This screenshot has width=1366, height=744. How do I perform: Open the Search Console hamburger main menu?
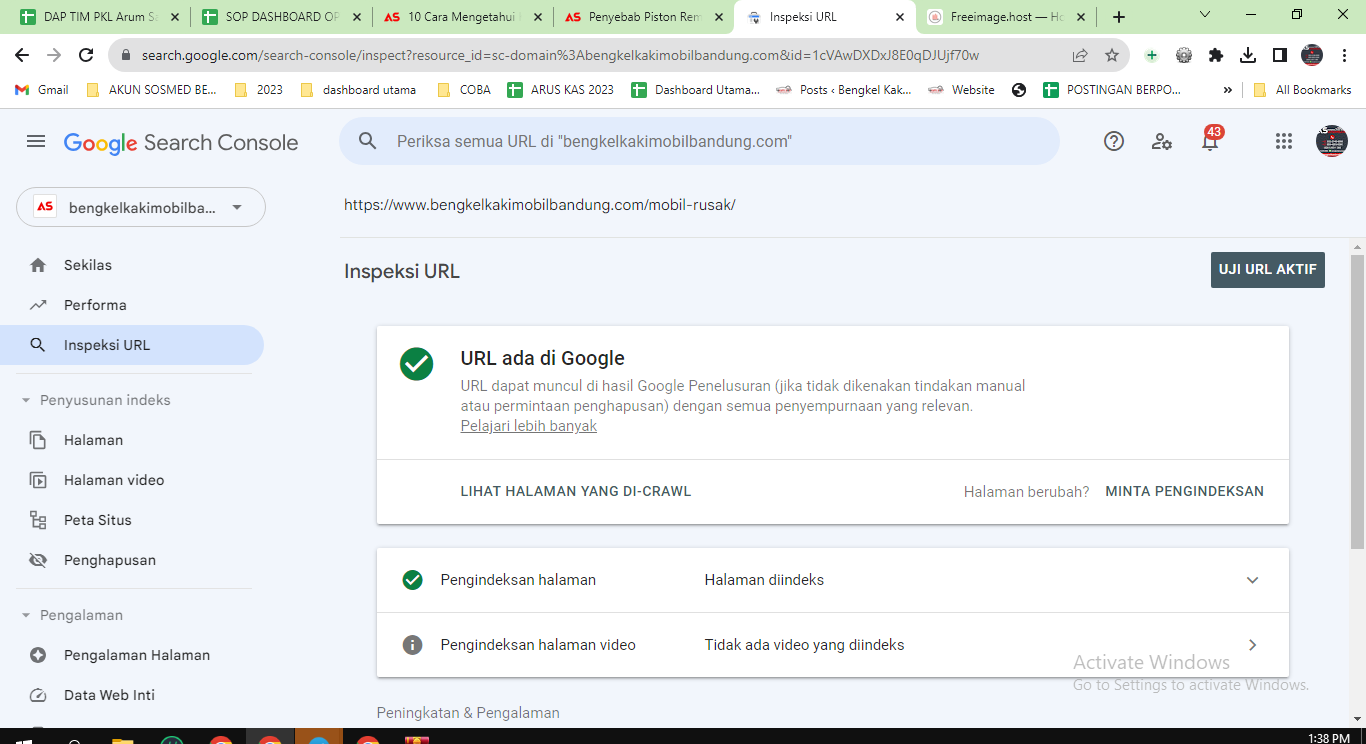click(x=36, y=142)
